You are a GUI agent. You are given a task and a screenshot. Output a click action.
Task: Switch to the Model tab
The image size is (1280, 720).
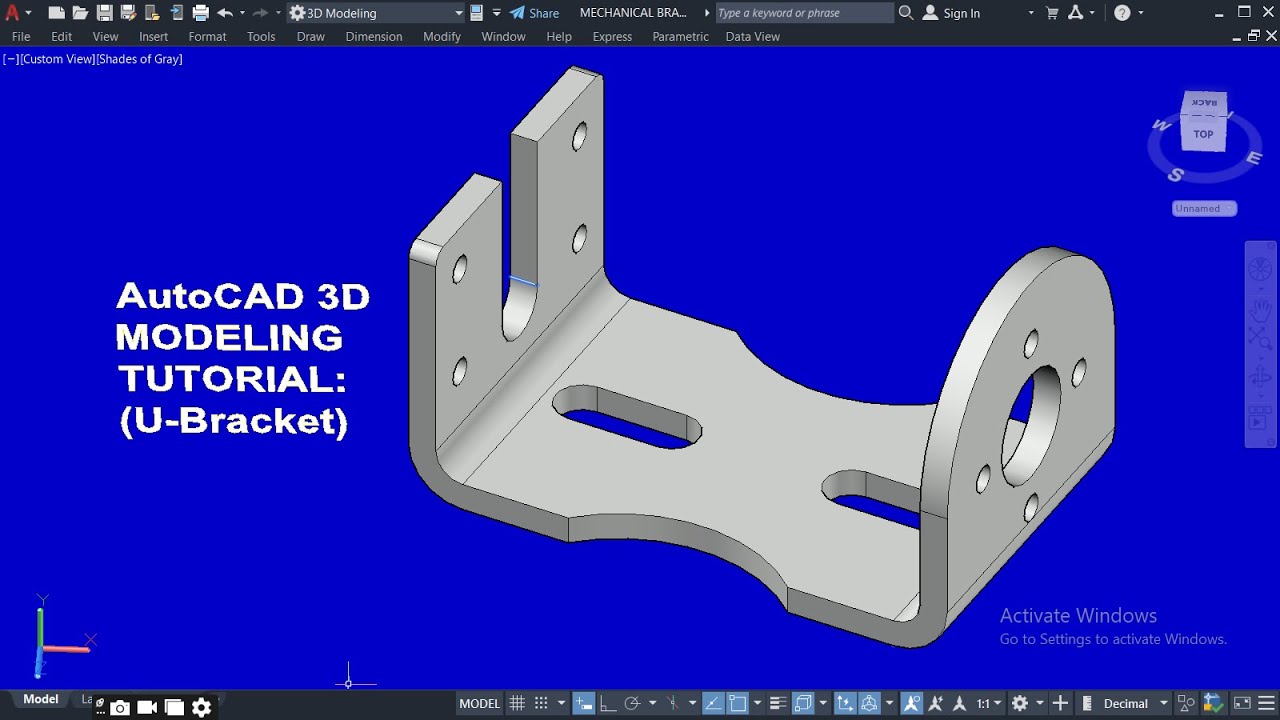[41, 699]
